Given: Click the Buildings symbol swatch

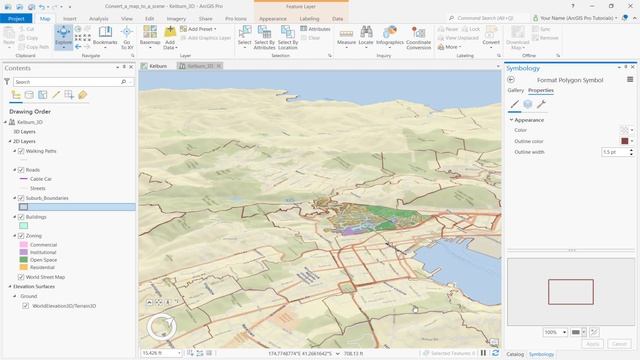Looking at the screenshot, I should click(24, 226).
